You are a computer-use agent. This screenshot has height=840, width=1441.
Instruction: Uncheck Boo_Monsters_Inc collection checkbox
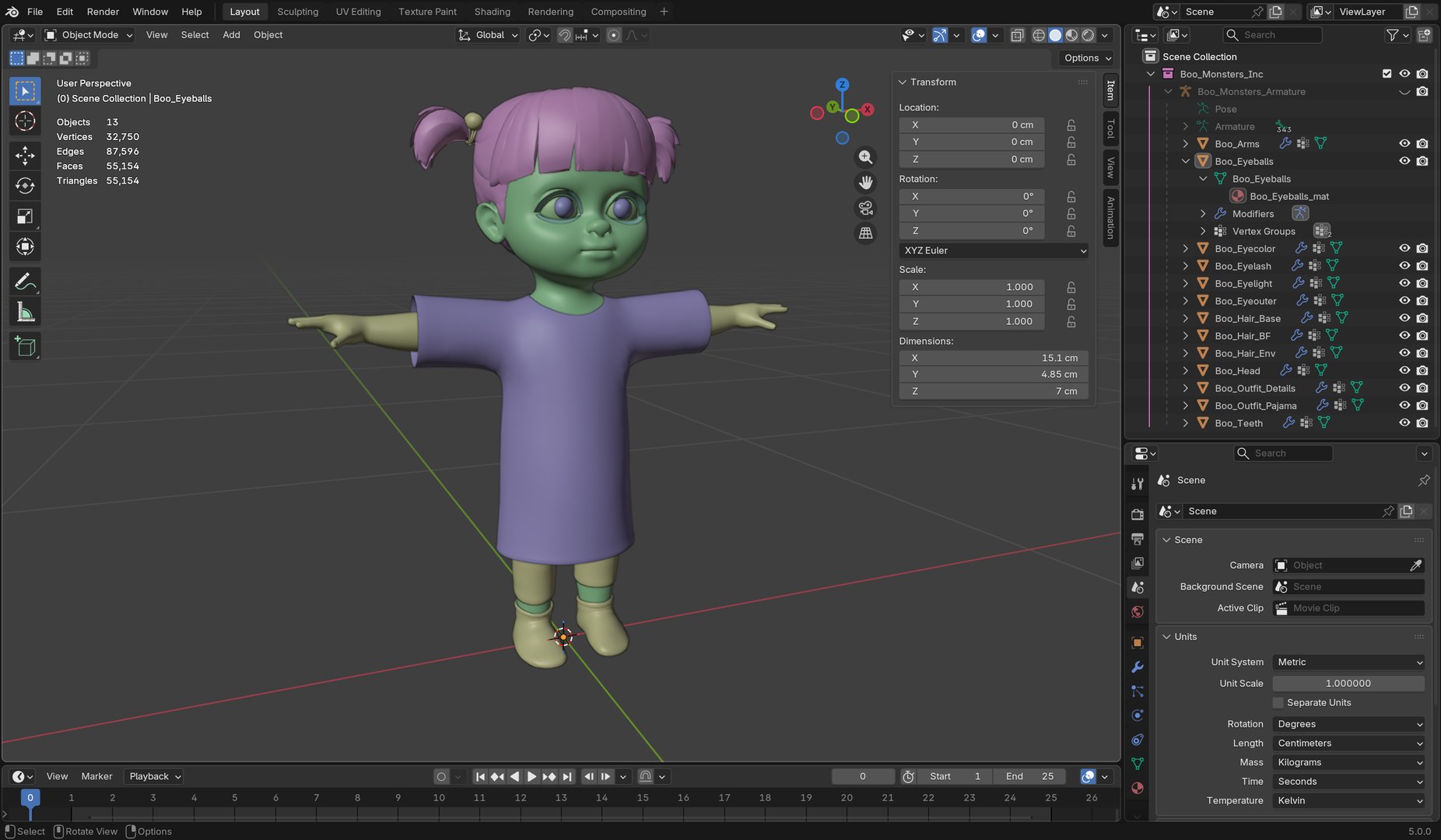[x=1387, y=74]
